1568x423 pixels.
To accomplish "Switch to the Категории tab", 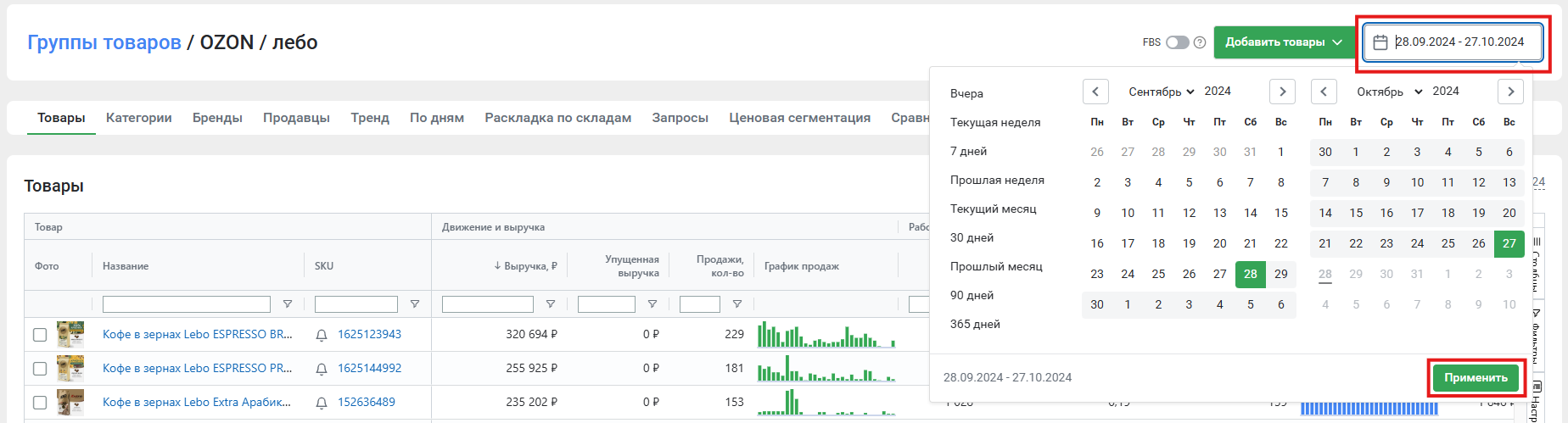I will tap(139, 118).
